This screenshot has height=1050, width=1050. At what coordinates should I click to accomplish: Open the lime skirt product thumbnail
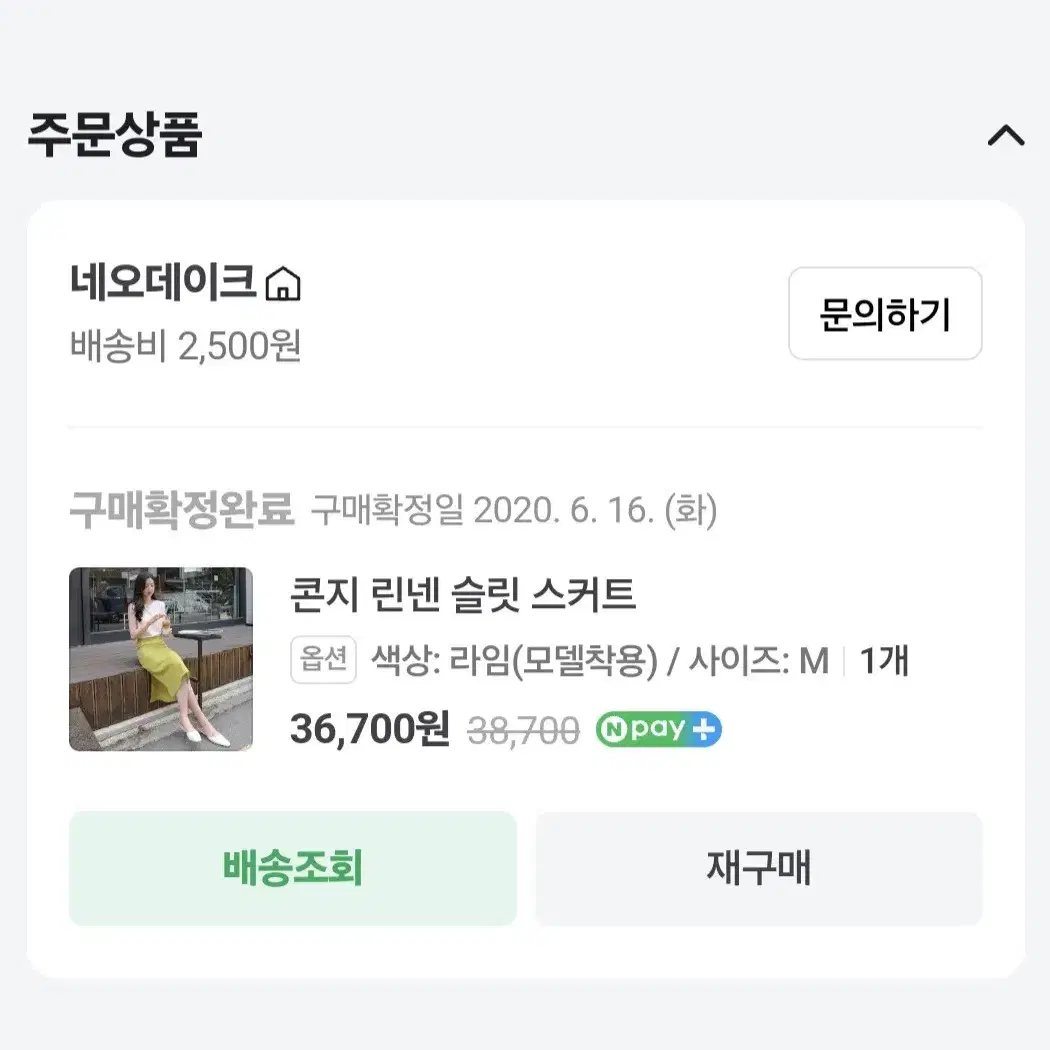pos(161,659)
